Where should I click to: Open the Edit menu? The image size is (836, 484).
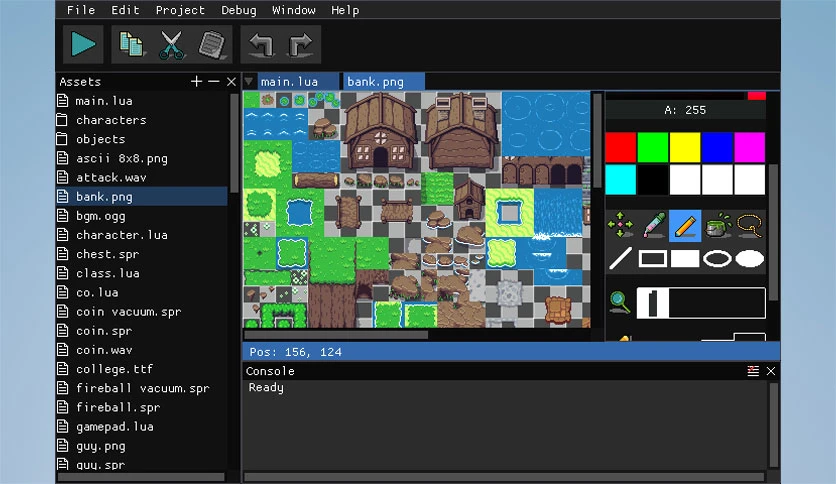(x=125, y=10)
